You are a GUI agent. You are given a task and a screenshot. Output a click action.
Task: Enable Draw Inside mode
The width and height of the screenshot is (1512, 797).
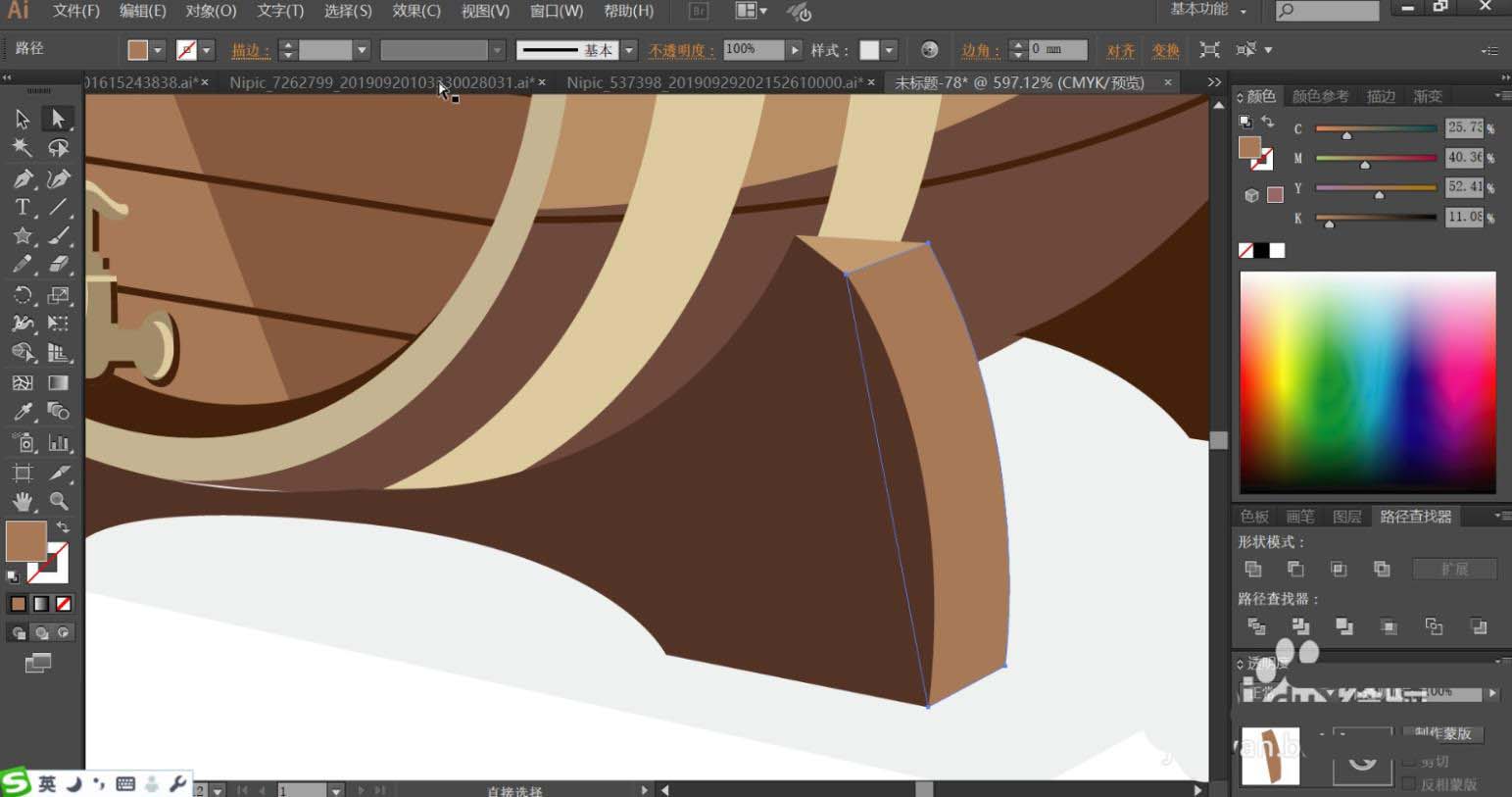click(63, 633)
